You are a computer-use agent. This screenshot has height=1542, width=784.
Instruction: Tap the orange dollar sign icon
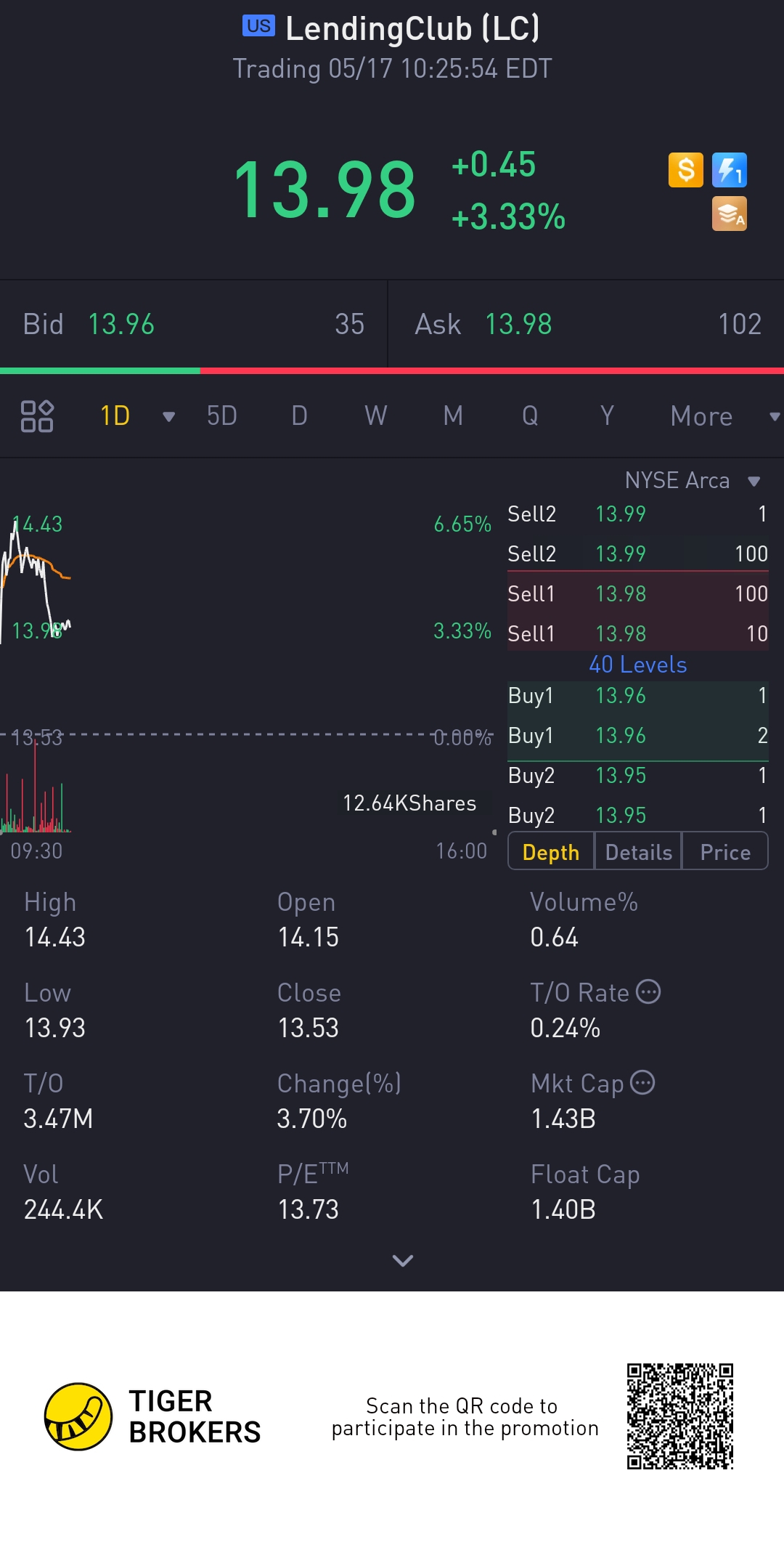point(685,171)
